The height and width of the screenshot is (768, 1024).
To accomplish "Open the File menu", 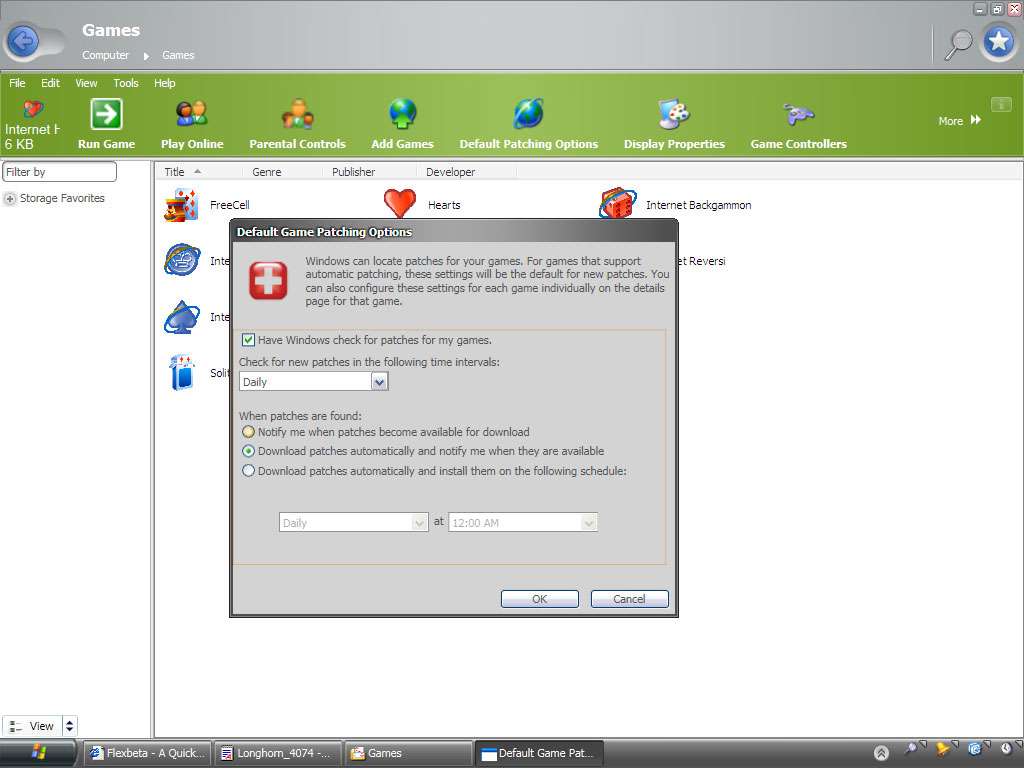I will tap(17, 83).
